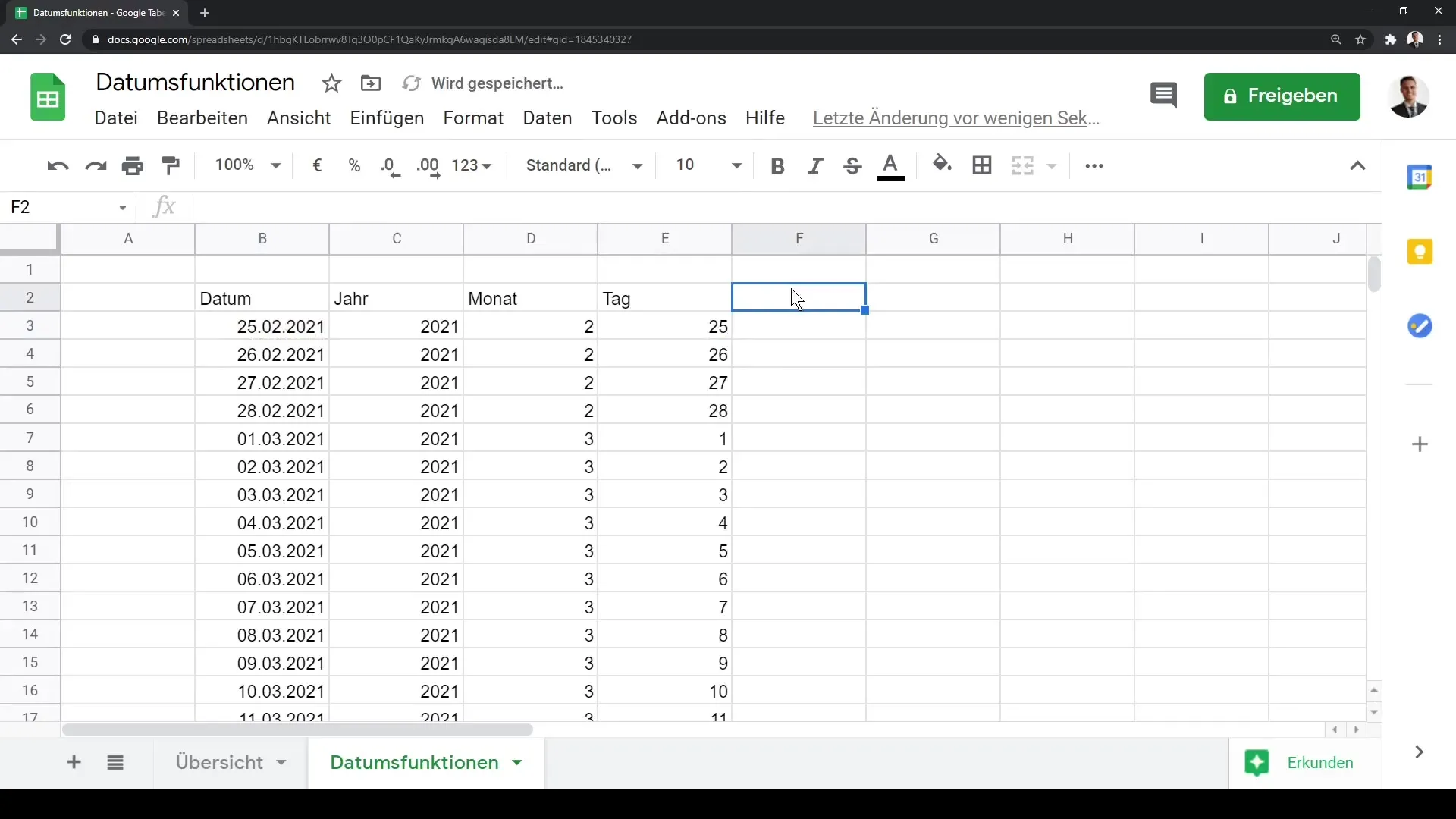This screenshot has height=819, width=1456.
Task: Click the vertical scrollbar thumb
Action: tap(1374, 275)
